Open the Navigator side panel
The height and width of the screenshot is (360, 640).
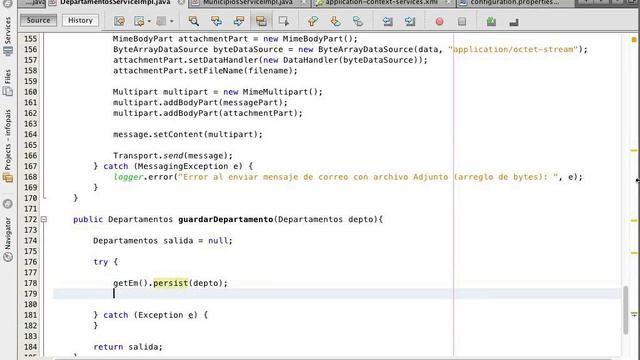tap(8, 240)
